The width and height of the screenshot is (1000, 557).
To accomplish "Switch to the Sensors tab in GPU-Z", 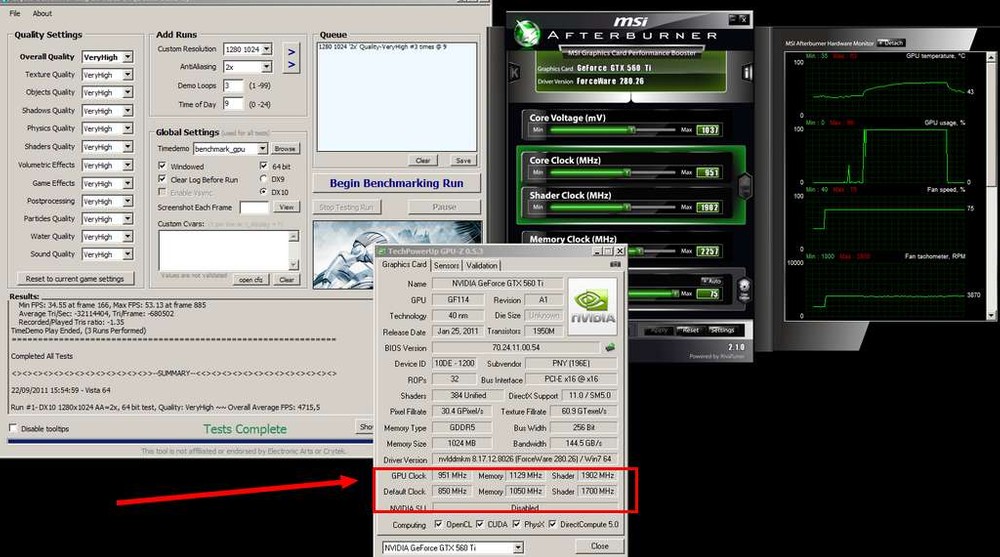I will click(446, 265).
